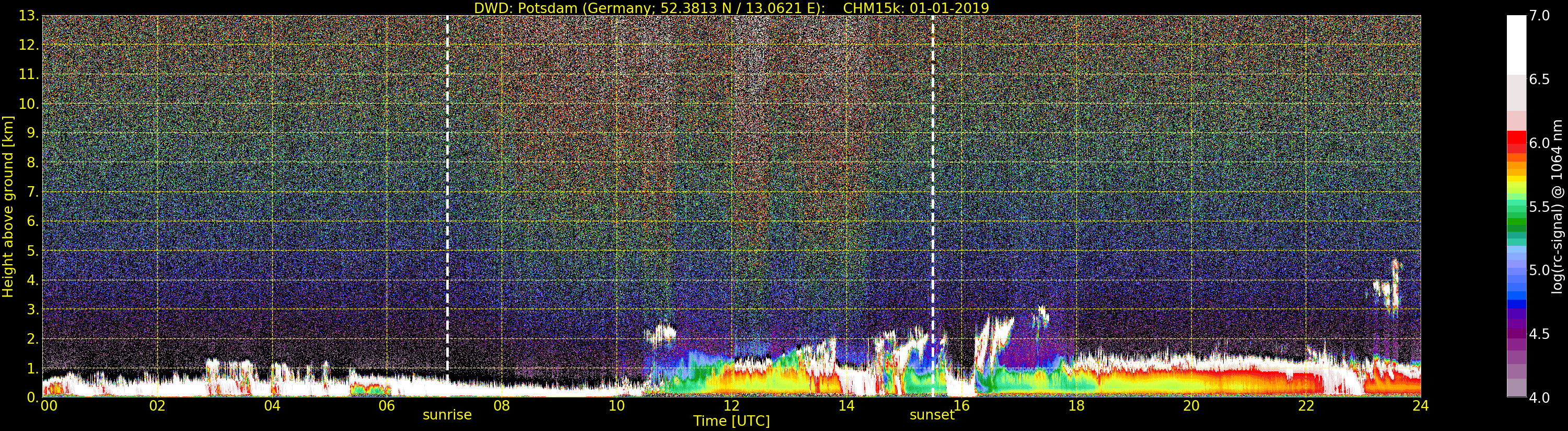The image size is (1568, 431).
Task: Click the Height above ground [km] label
Action: coord(8,206)
